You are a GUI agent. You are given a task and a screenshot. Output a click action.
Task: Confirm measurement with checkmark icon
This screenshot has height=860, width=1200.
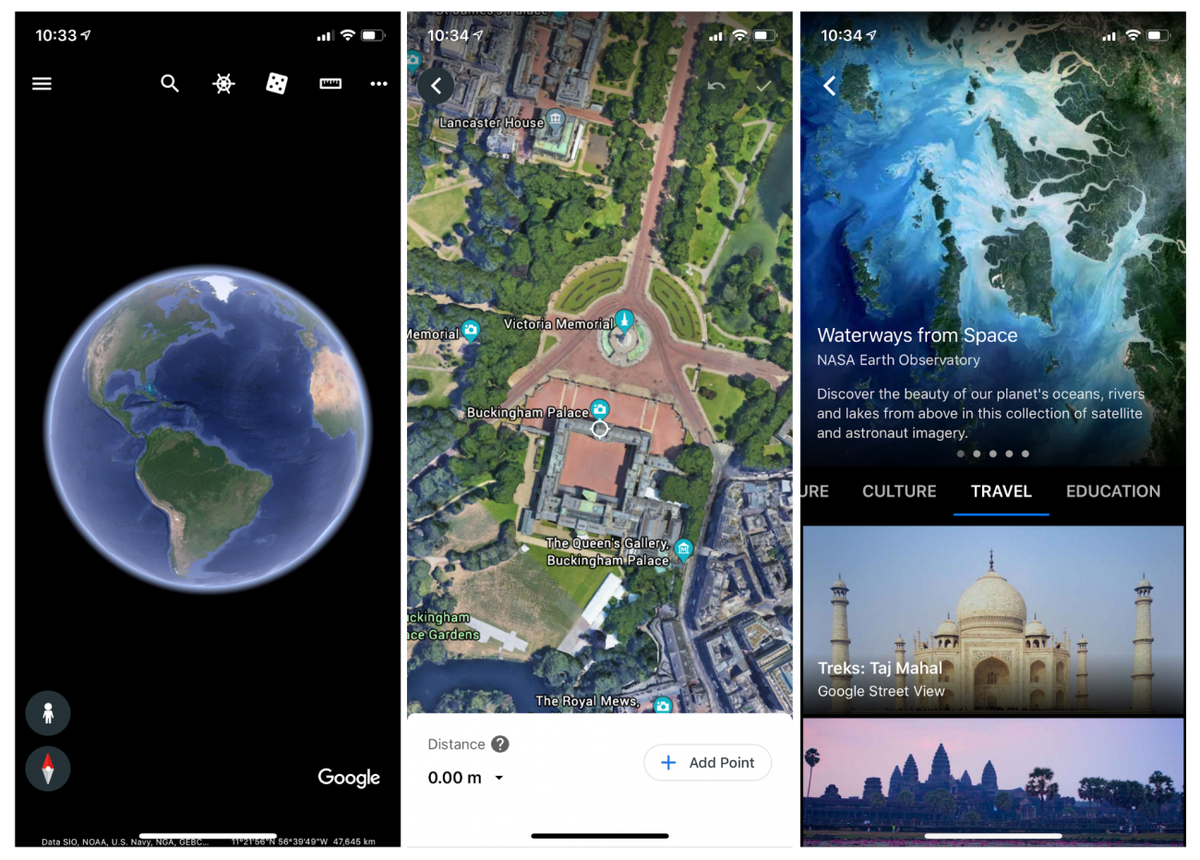tap(764, 87)
